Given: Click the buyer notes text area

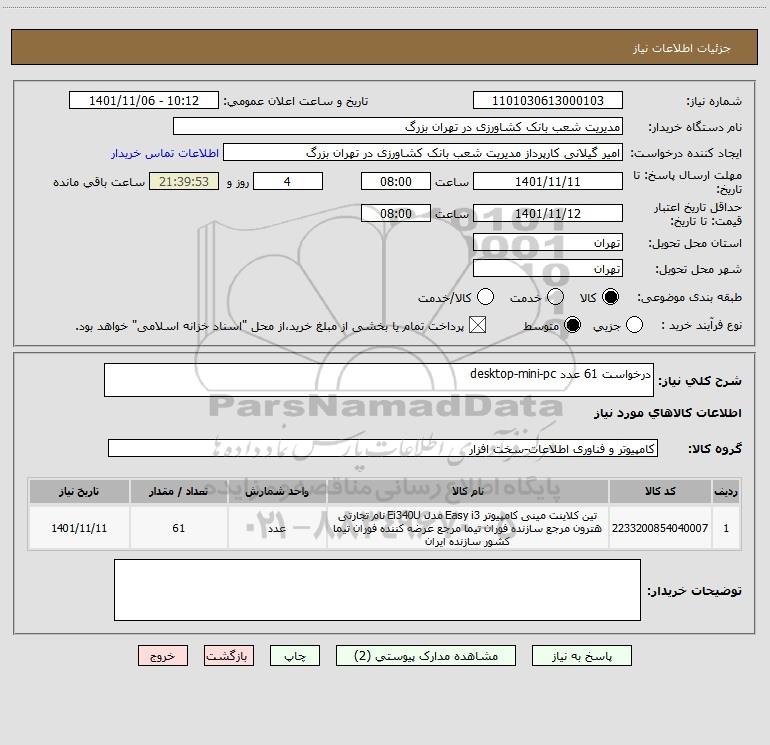Looking at the screenshot, I should (x=377, y=590).
